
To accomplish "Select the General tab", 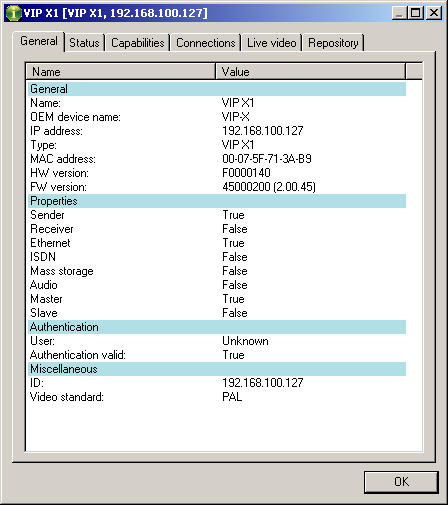I will point(39,41).
